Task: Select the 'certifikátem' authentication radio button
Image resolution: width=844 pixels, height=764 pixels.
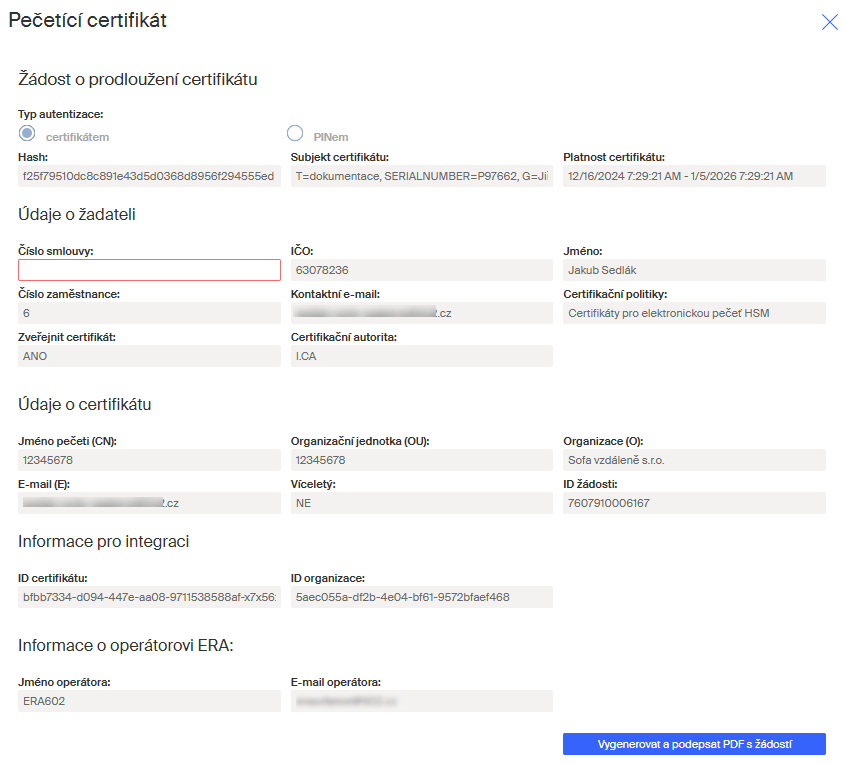Action: [x=27, y=134]
